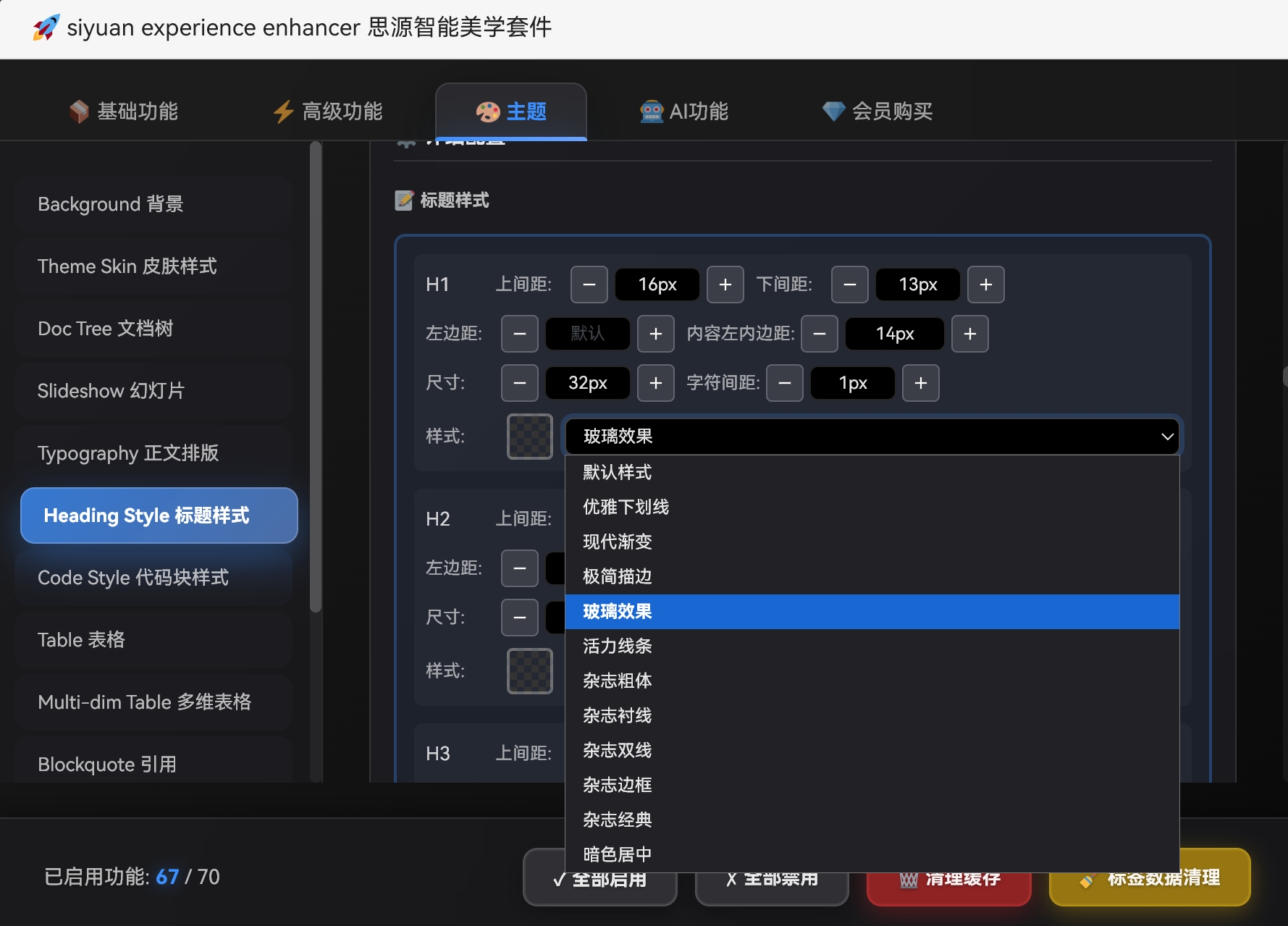This screenshot has height=926, width=1288.
Task: Click the 全部禁用 button
Action: pos(772,879)
